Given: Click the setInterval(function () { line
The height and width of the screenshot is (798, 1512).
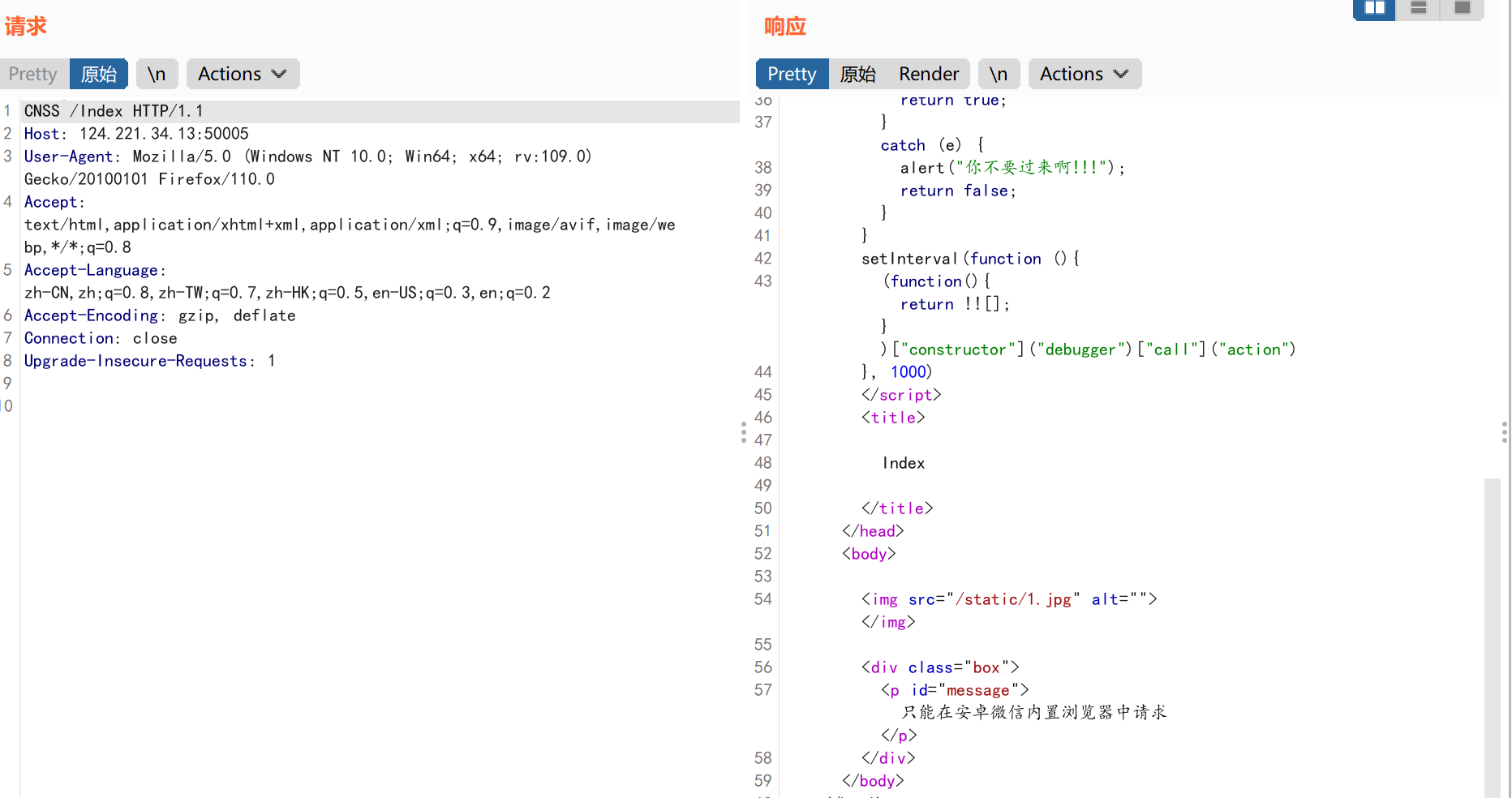Looking at the screenshot, I should point(971,259).
